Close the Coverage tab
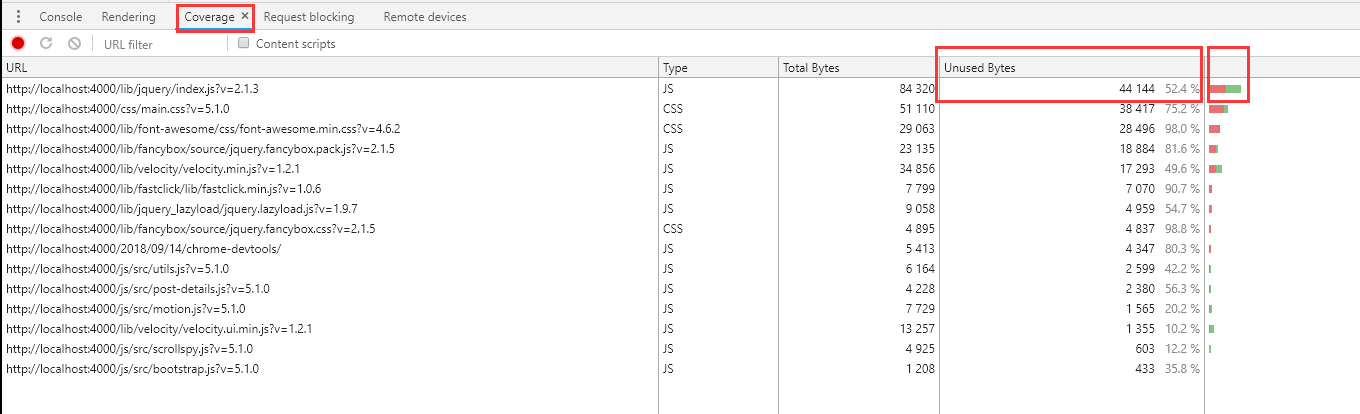 tap(245, 17)
